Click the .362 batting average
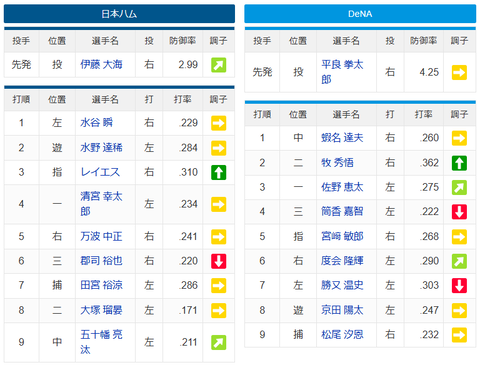The width and height of the screenshot is (480, 365). click(x=430, y=163)
